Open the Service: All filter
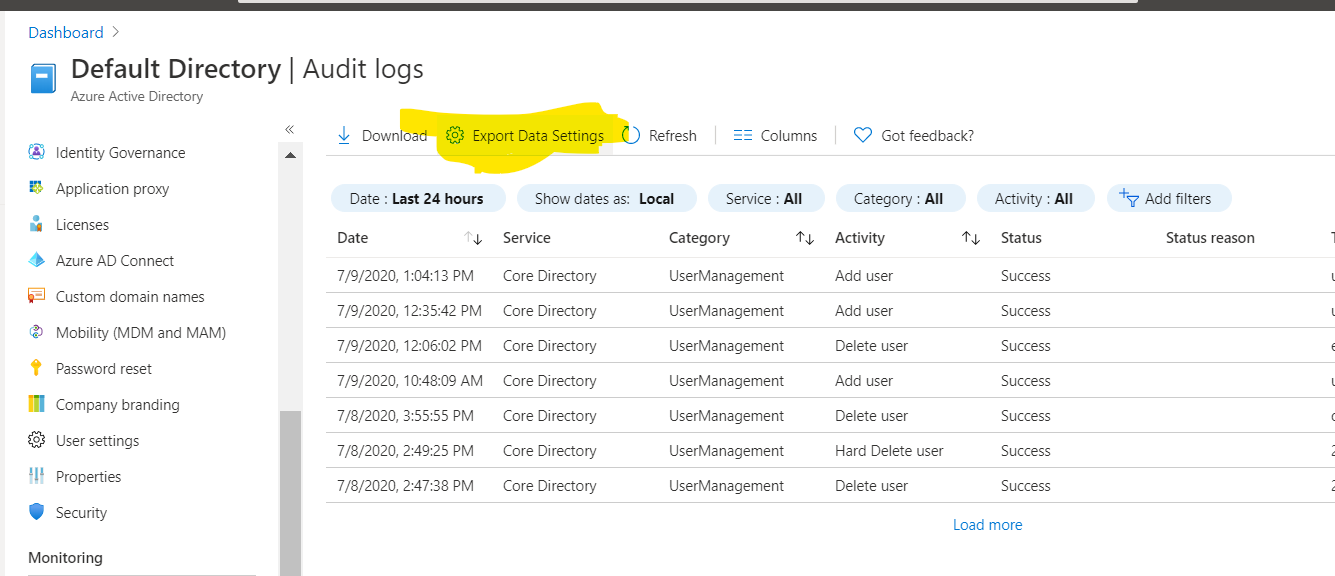Screen dimensions: 1335x576 click(x=766, y=198)
